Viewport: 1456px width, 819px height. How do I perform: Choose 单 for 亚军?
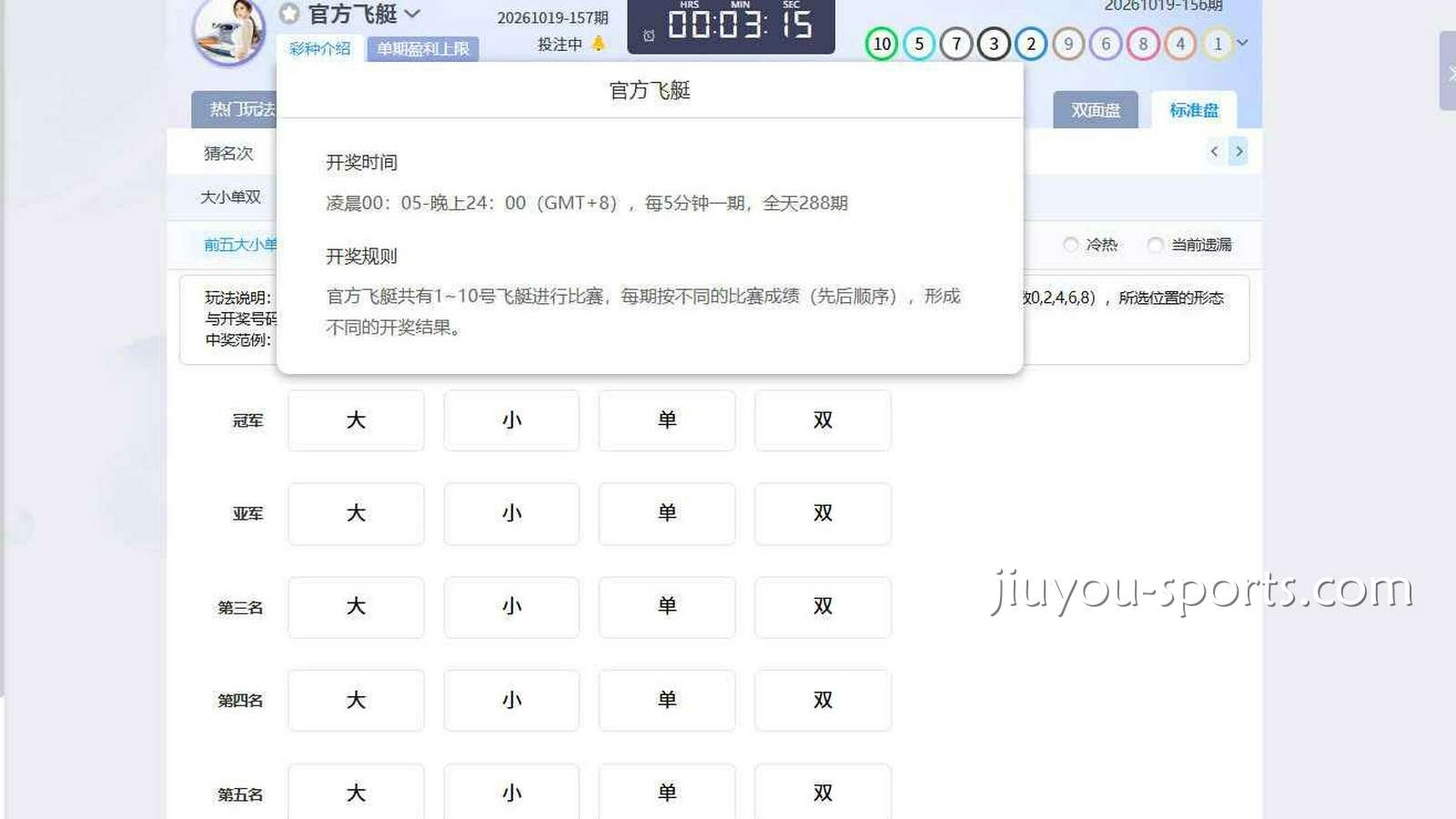click(x=667, y=513)
